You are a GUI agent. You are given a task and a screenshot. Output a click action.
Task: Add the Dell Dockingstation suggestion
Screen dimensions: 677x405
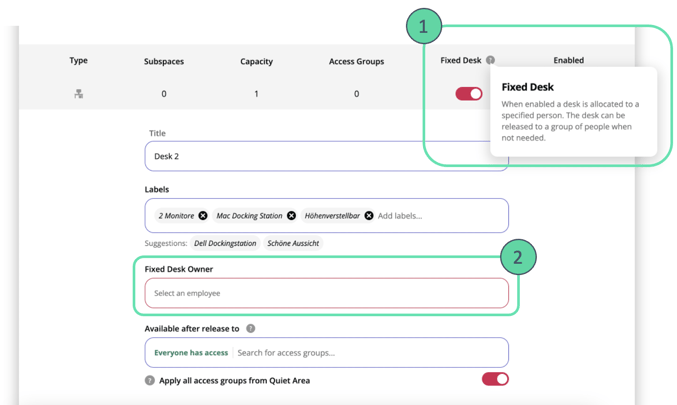225,243
